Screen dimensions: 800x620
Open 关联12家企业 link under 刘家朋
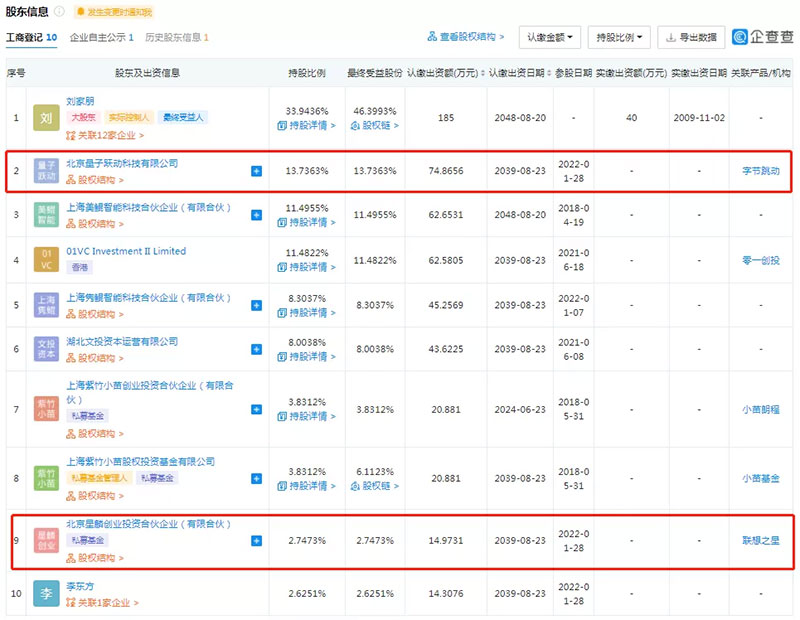point(105,135)
